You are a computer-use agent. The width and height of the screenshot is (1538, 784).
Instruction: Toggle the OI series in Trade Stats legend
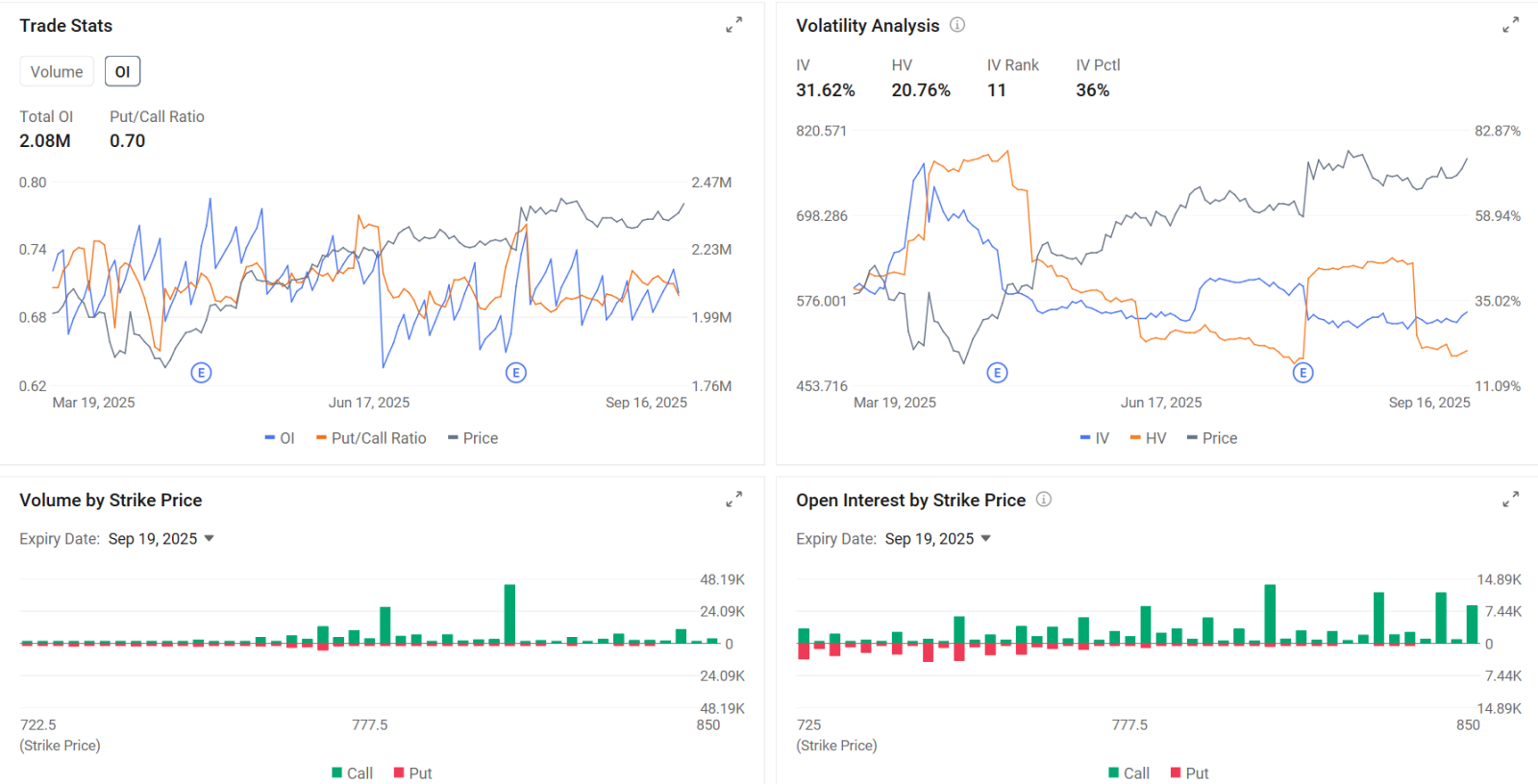(x=280, y=438)
